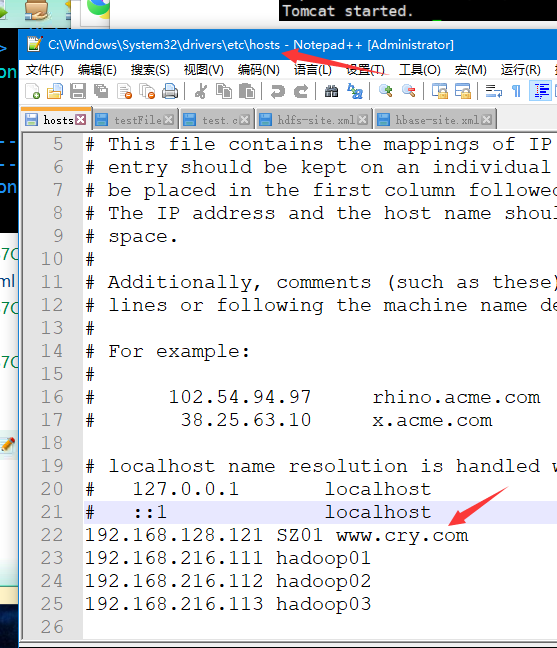This screenshot has width=557, height=648.
Task: Open the 语言(L) menu
Action: (312, 70)
